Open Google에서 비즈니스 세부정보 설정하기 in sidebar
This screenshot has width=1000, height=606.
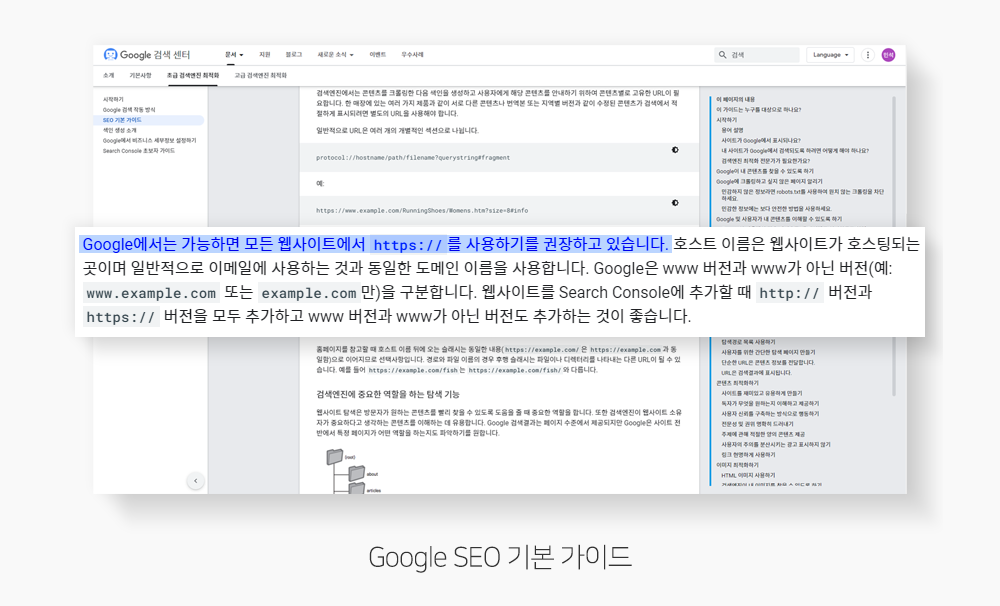point(149,140)
